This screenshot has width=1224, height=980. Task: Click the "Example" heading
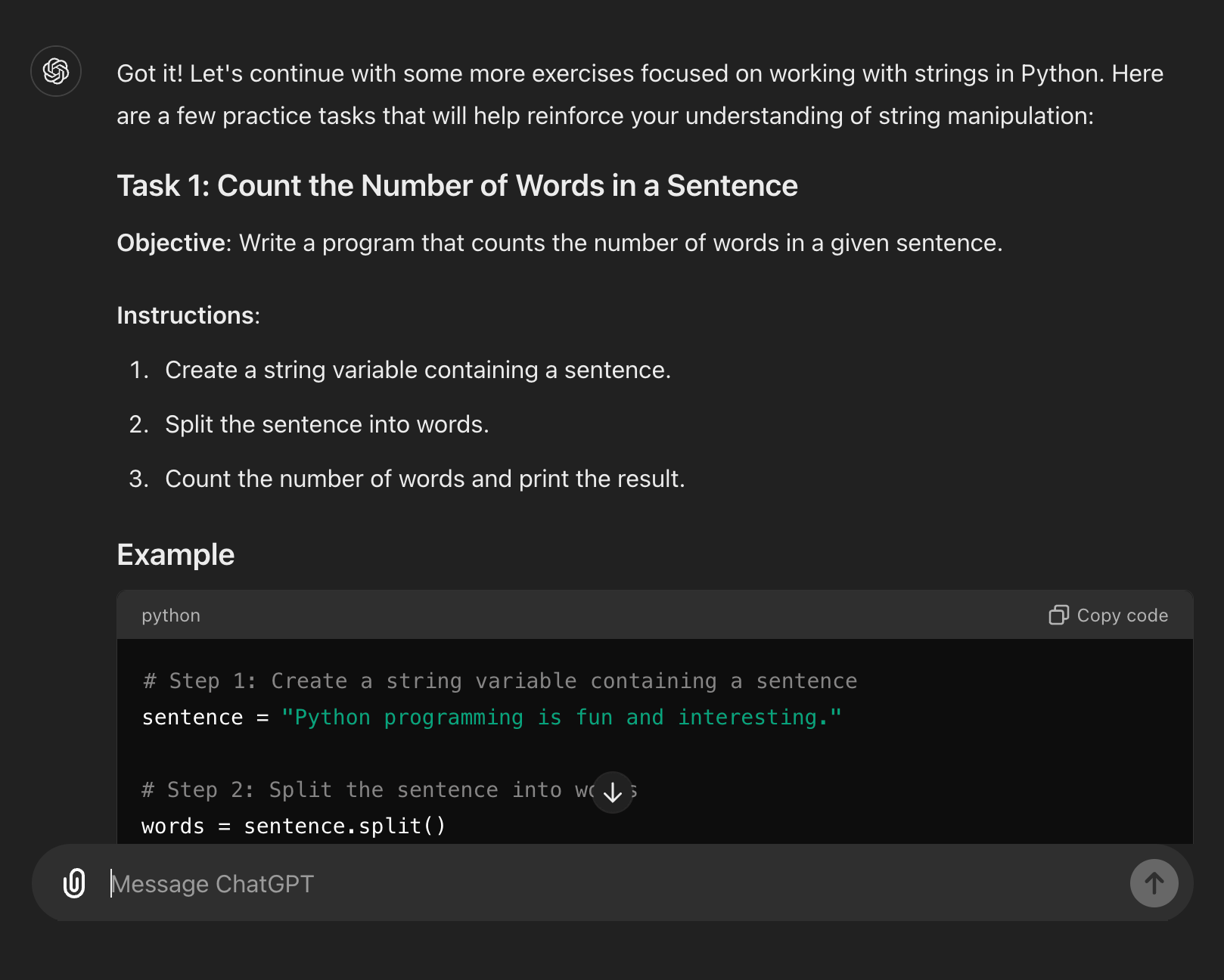176,554
